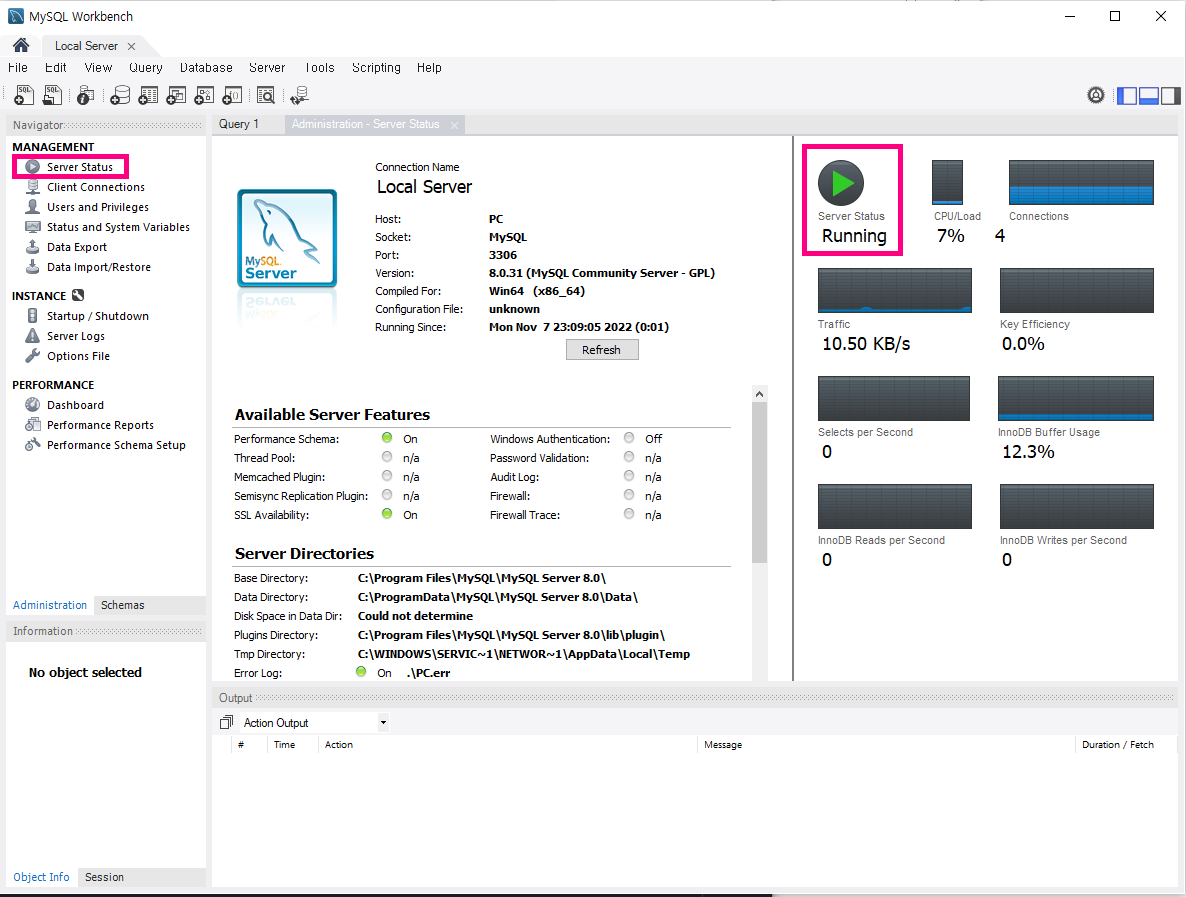Open the Query menu
The height and width of the screenshot is (897, 1186).
(146, 67)
